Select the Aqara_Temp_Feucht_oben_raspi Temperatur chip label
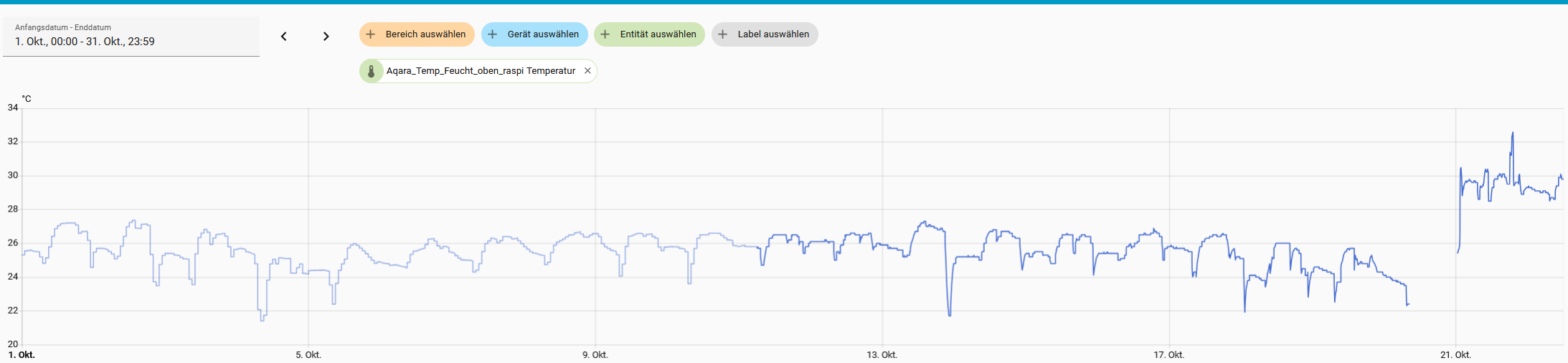This screenshot has height=363, width=1568. click(x=481, y=71)
